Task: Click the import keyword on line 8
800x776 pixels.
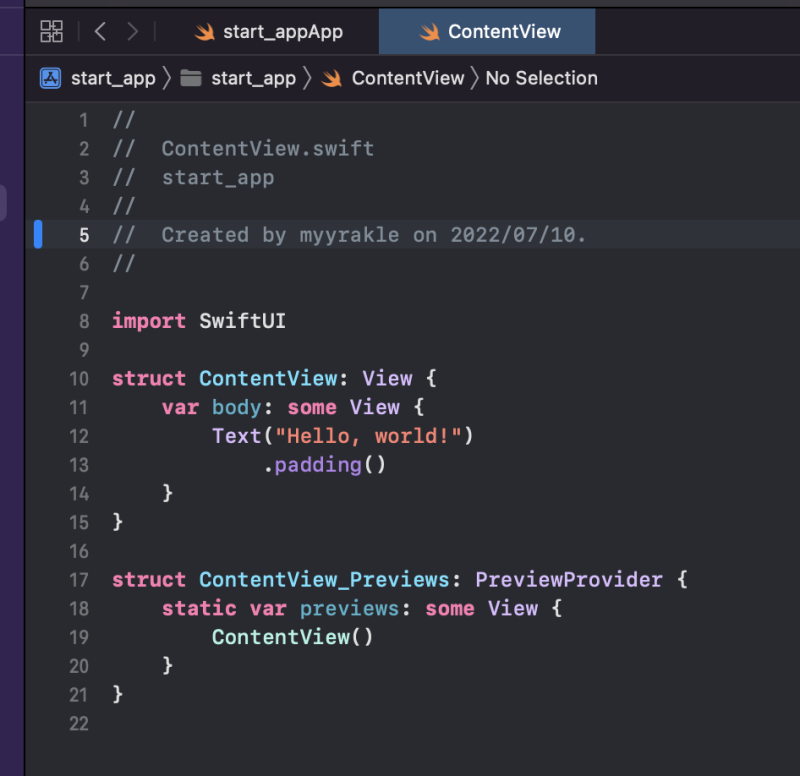Action: pos(149,321)
